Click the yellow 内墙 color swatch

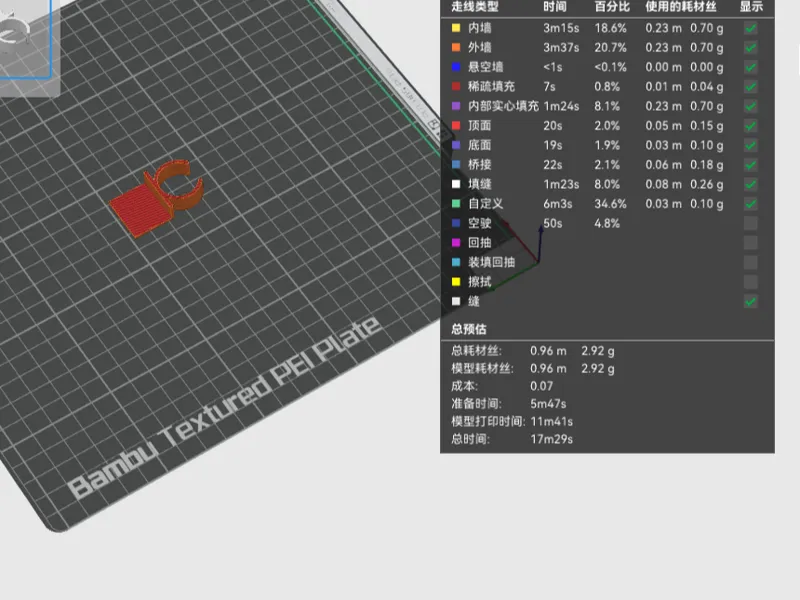[x=456, y=28]
